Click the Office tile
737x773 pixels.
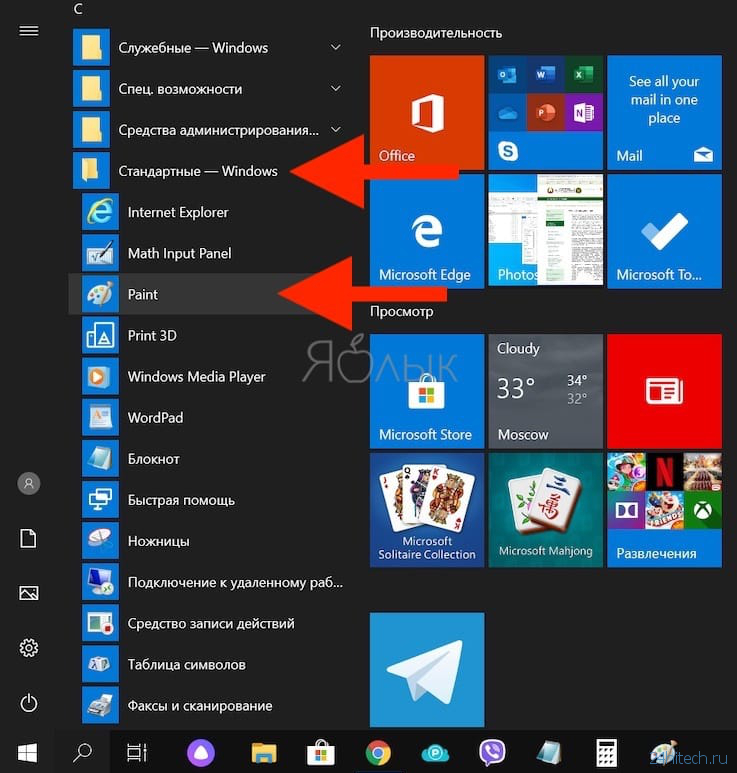[427, 112]
